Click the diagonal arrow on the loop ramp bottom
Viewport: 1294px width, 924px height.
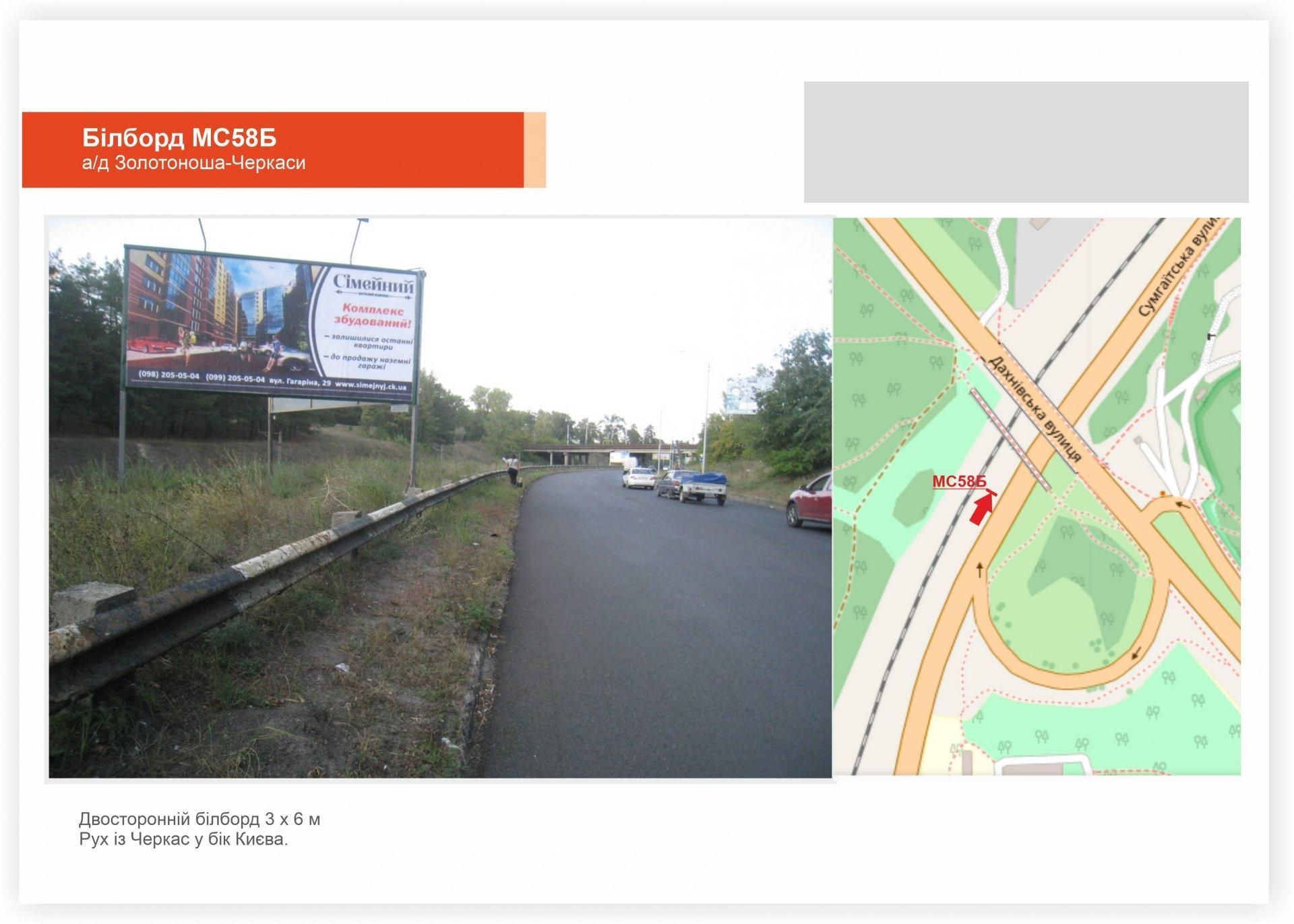pyautogui.click(x=1136, y=653)
